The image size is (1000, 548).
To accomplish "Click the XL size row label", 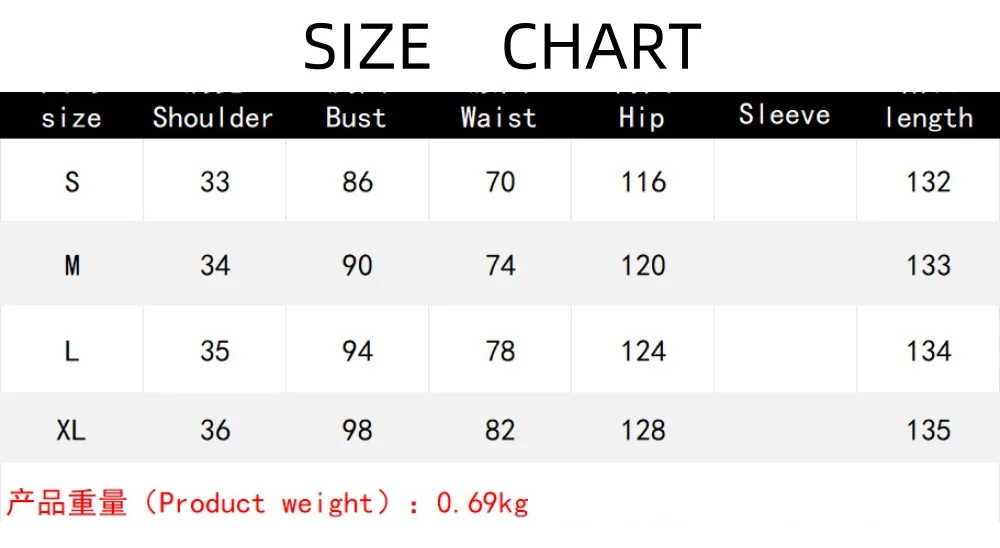I will click(72, 430).
